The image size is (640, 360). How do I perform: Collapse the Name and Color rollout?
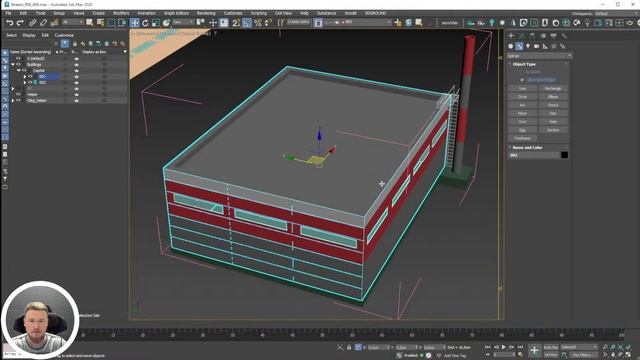[x=527, y=147]
